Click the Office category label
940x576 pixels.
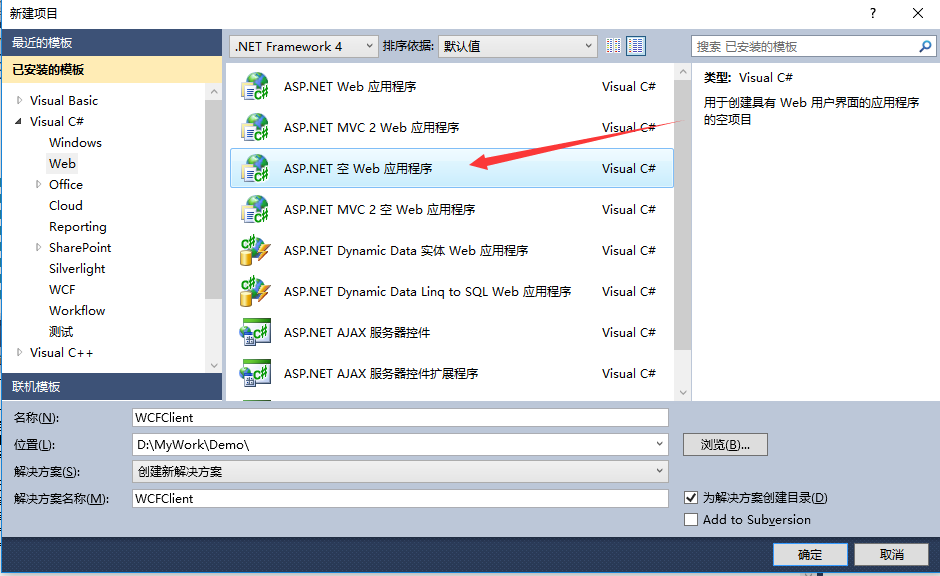pos(66,185)
